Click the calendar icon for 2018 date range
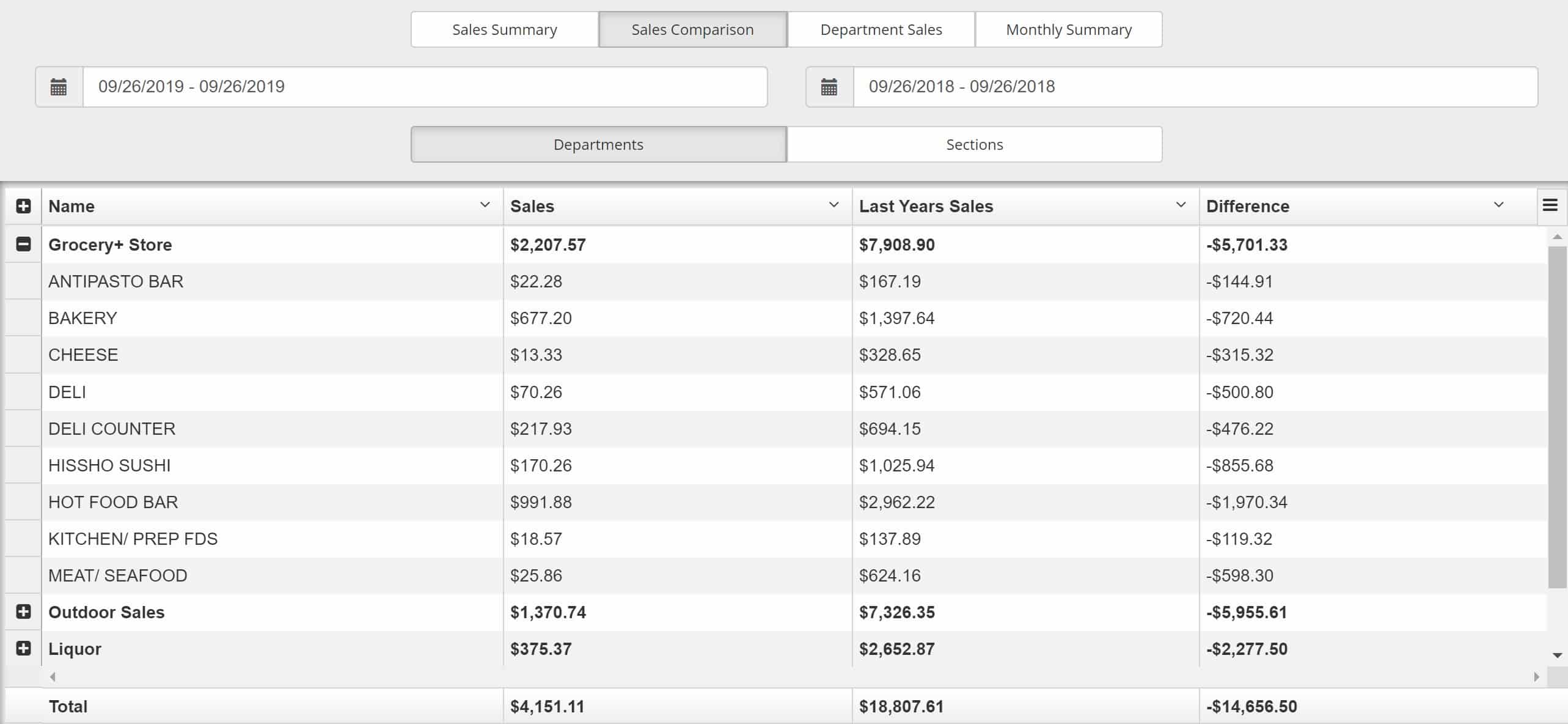Viewport: 1568px width, 724px height. 829,87
